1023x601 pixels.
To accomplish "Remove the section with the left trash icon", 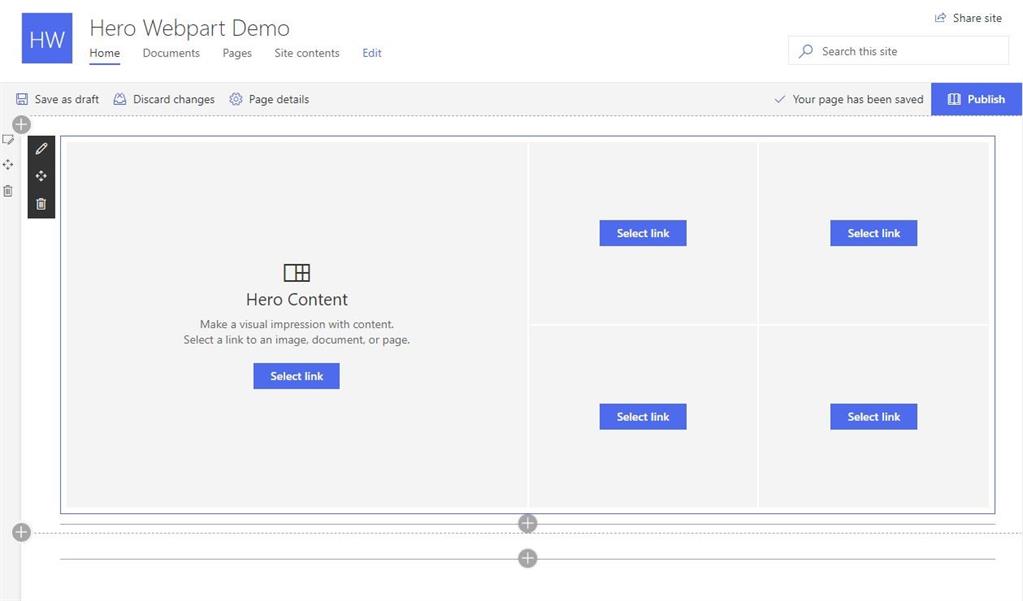I will tap(8, 189).
